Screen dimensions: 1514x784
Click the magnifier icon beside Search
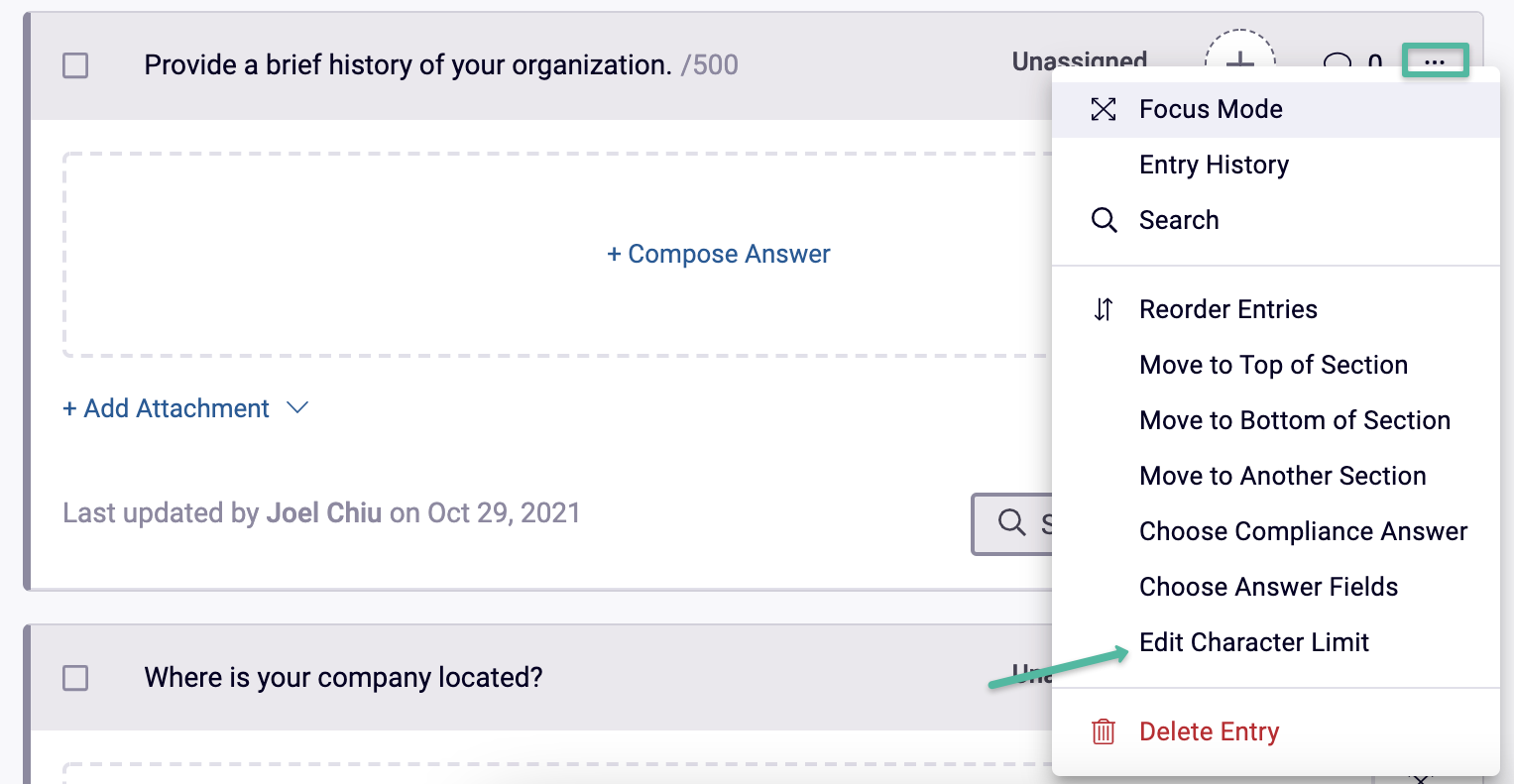[1104, 220]
